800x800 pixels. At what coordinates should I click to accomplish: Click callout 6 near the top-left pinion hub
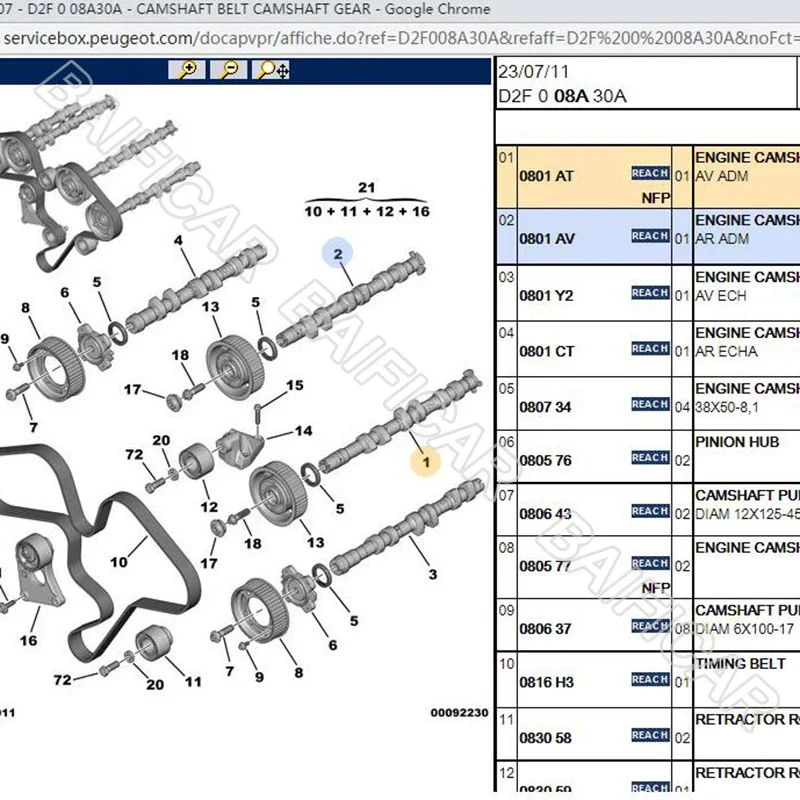(64, 293)
